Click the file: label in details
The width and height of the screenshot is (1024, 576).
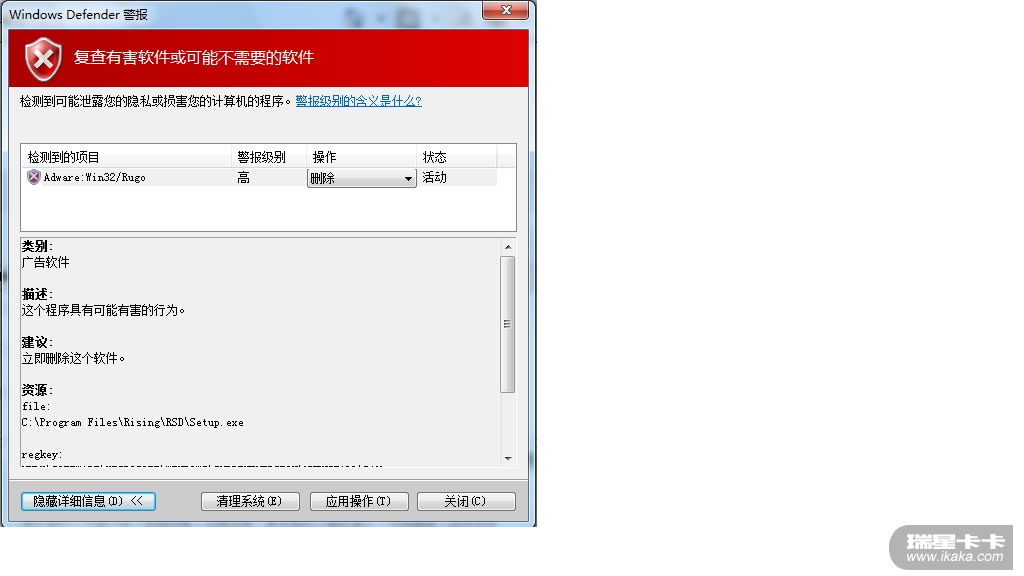coord(36,406)
